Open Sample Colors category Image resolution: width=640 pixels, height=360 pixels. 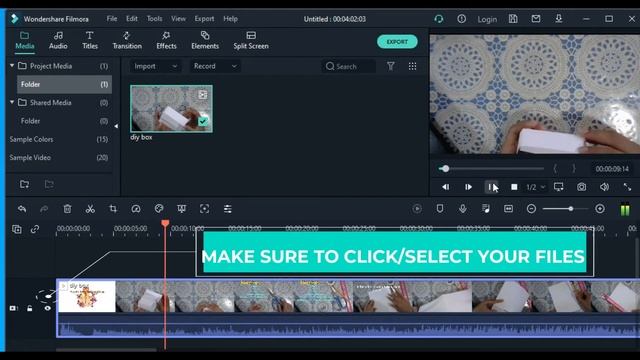pyautogui.click(x=59, y=139)
